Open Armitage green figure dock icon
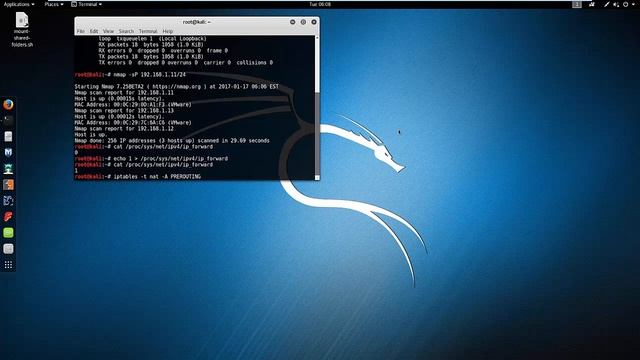The width and height of the screenshot is (640, 360). point(8,168)
